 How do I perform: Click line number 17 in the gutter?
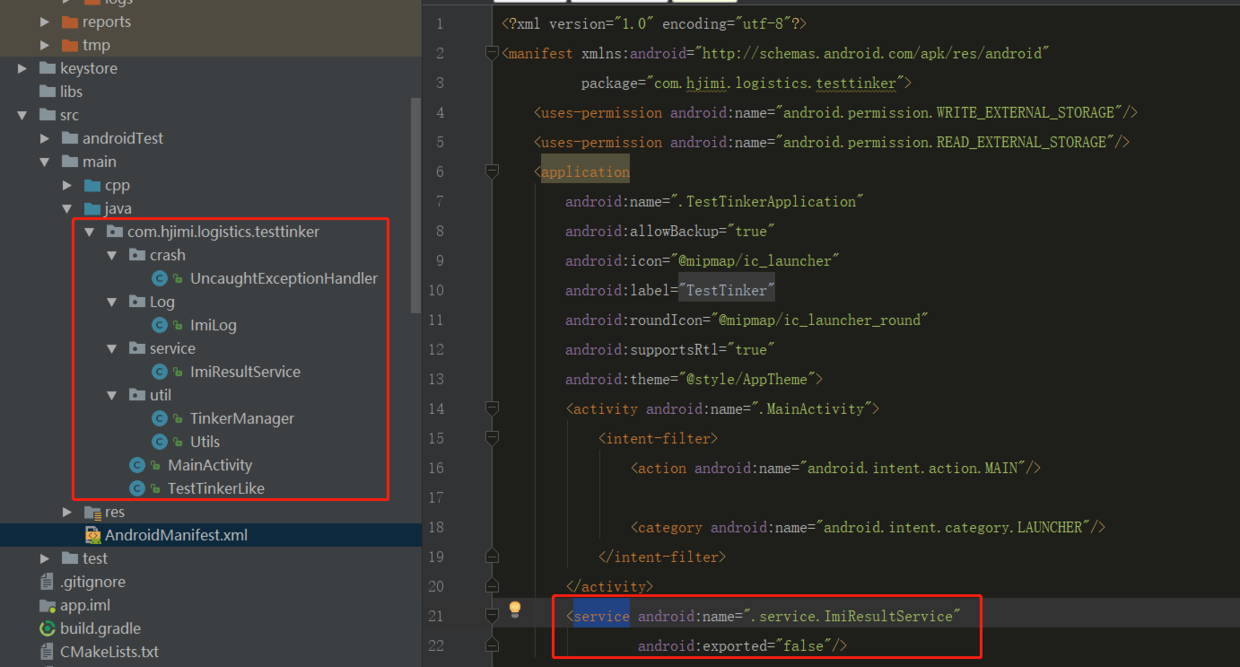click(x=435, y=497)
